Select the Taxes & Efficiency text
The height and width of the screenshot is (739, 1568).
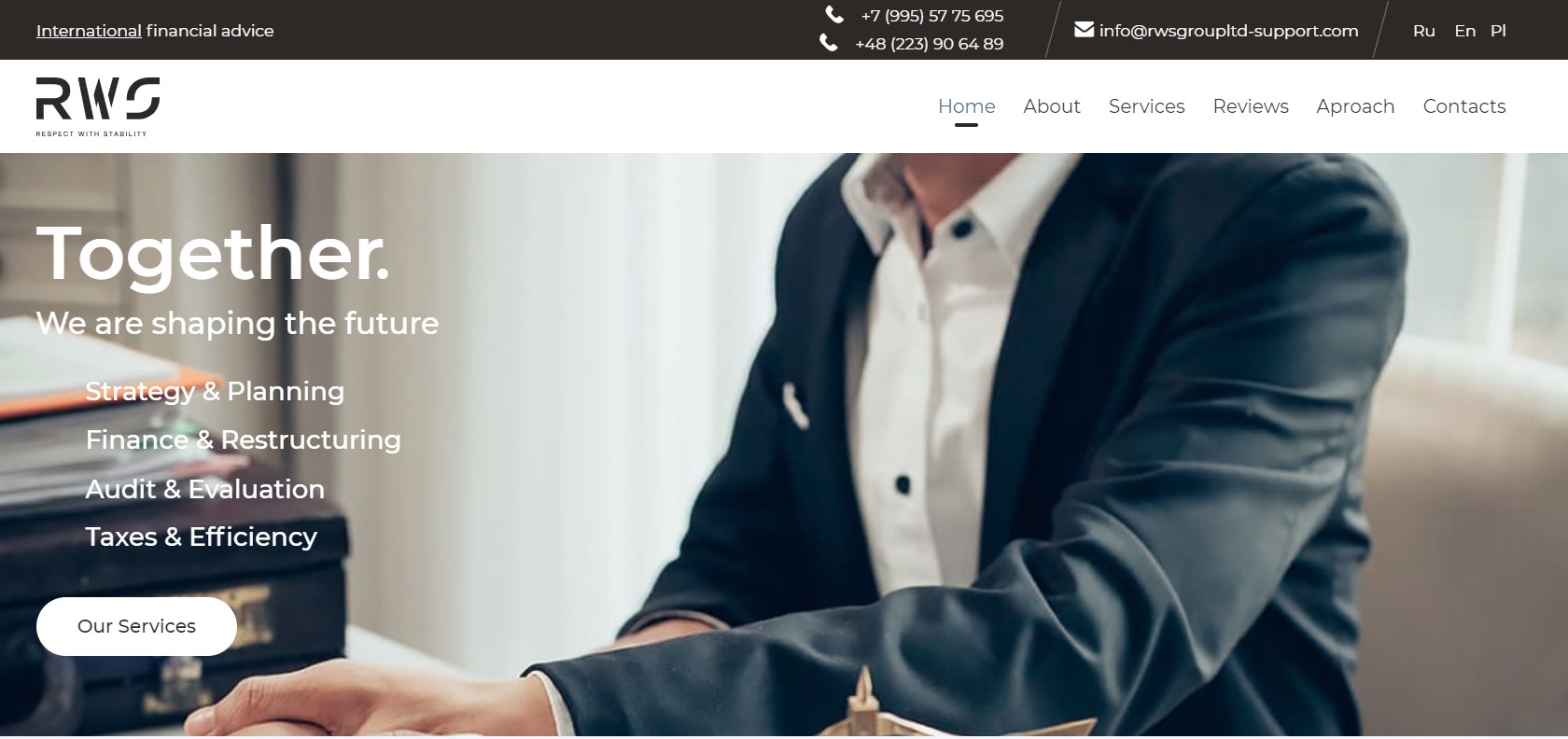(202, 537)
